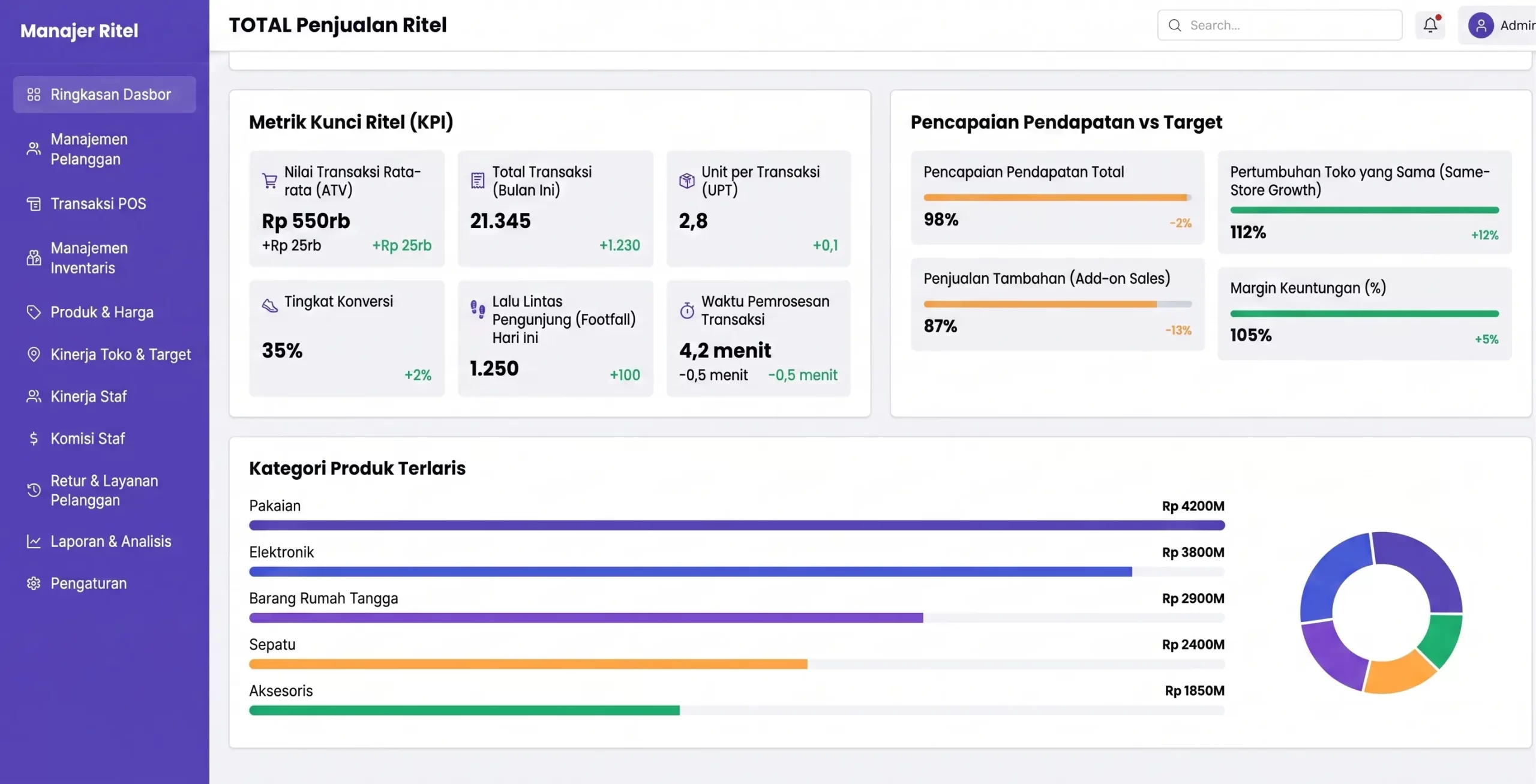The image size is (1536, 784).
Task: Click the Tingkat Konversi icon
Action: (269, 305)
